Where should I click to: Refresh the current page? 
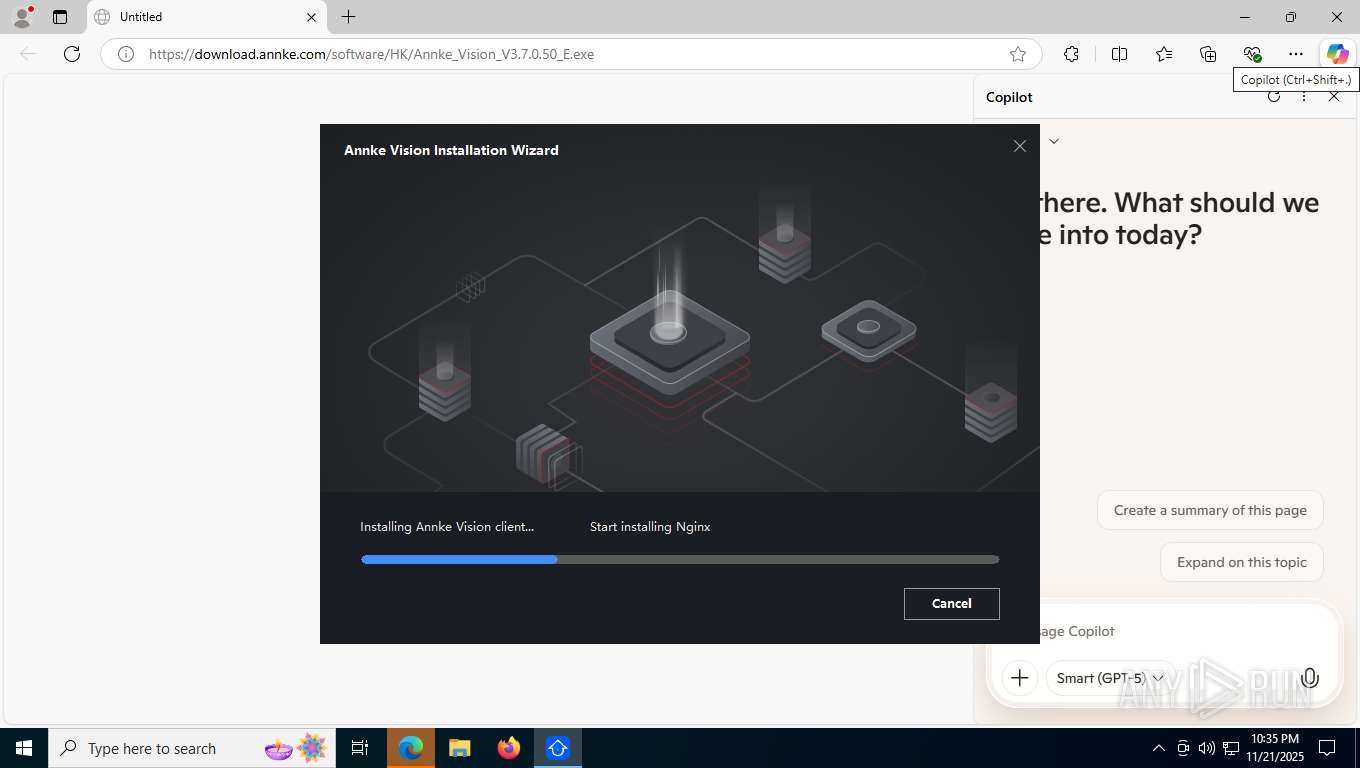pos(72,54)
